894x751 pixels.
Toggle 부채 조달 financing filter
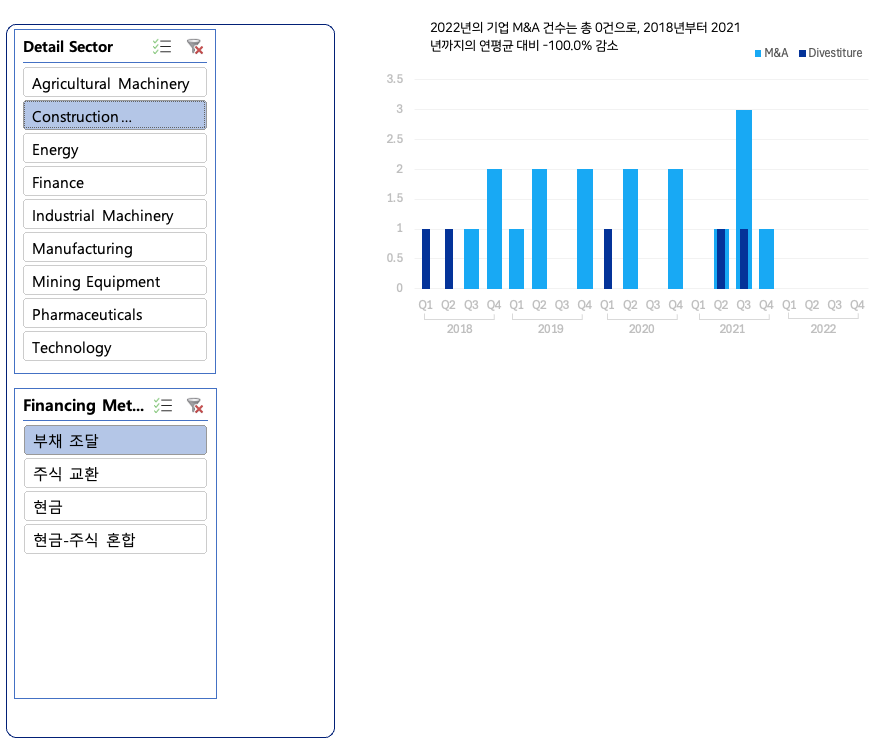(115, 440)
